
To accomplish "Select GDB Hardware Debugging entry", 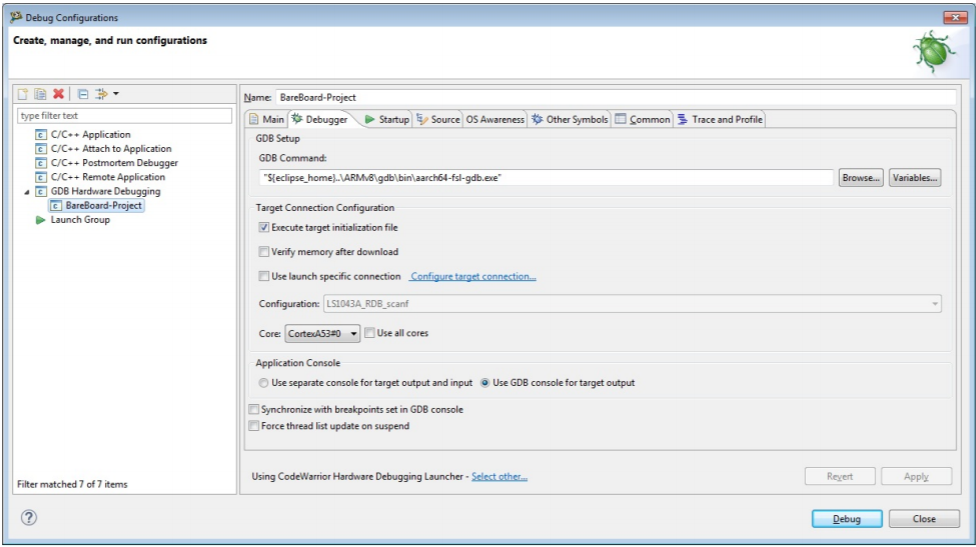I will (x=106, y=192).
